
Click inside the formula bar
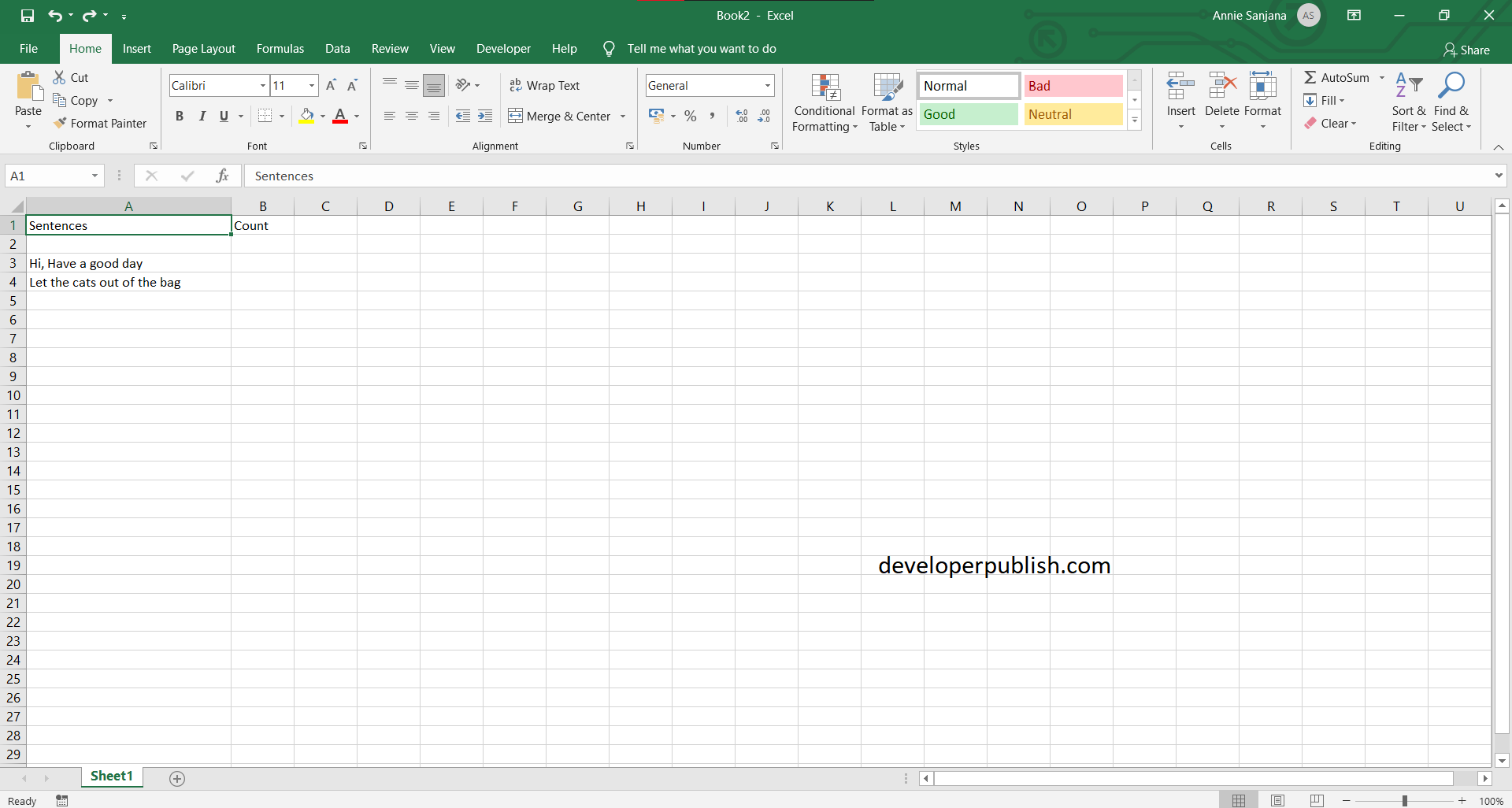(551, 176)
